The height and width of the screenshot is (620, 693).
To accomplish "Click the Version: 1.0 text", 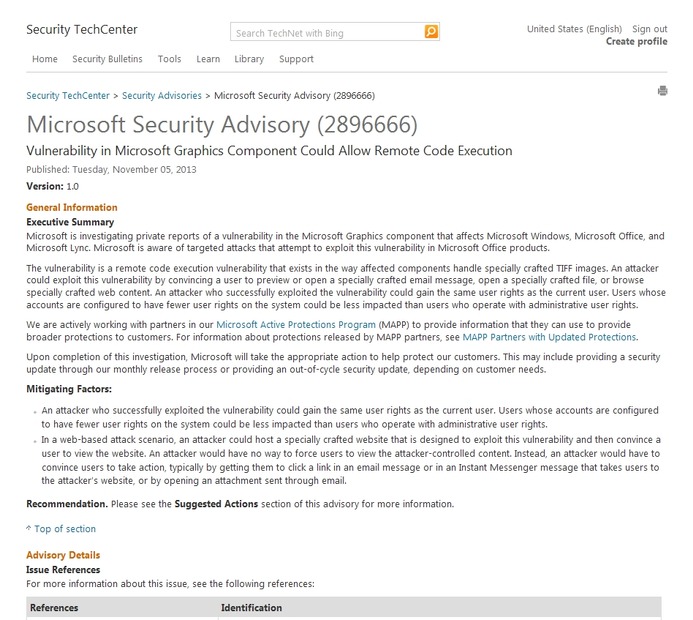I will tap(53, 186).
